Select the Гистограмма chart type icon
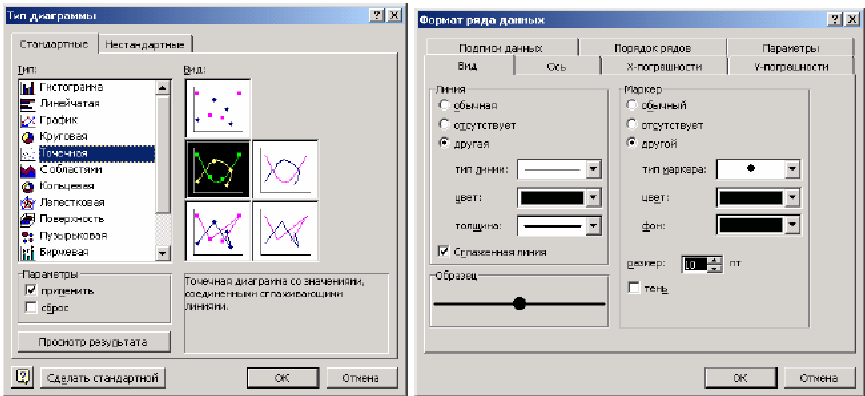865x396 pixels. pyautogui.click(x=28, y=87)
